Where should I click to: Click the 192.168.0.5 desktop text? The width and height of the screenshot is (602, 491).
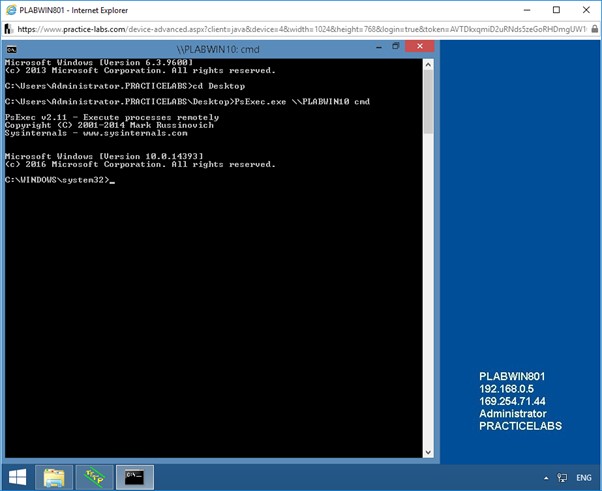point(506,389)
